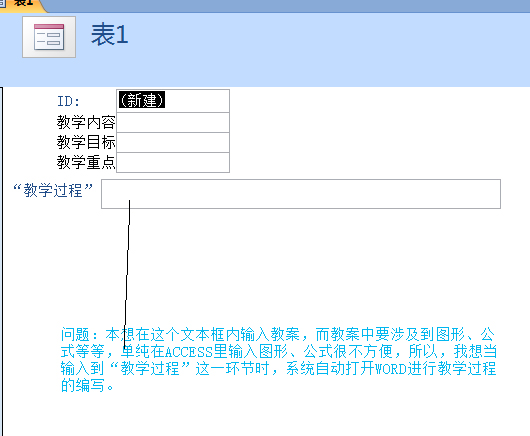Click the blue annotation line starting with 问题

pos(278,335)
